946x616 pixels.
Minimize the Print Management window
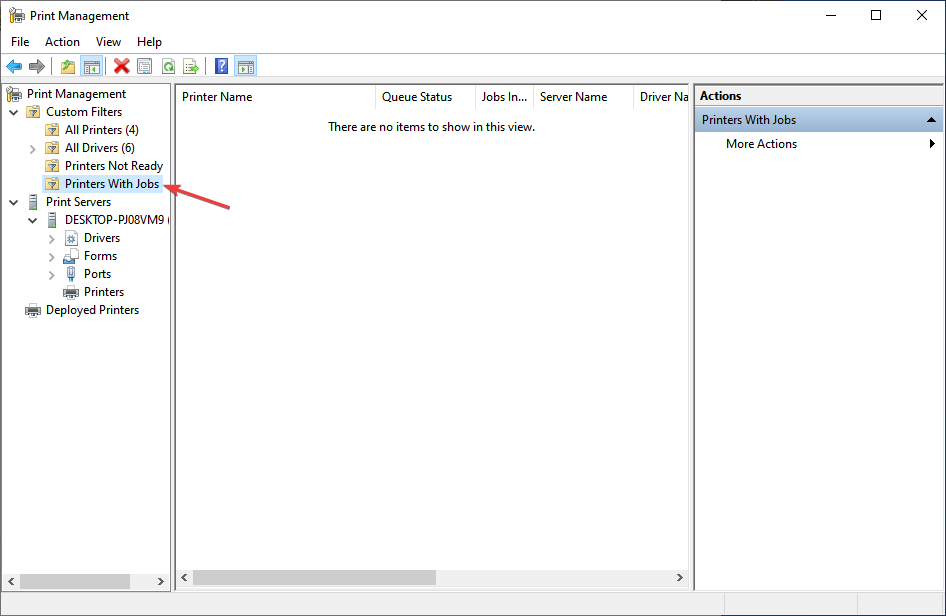click(831, 16)
